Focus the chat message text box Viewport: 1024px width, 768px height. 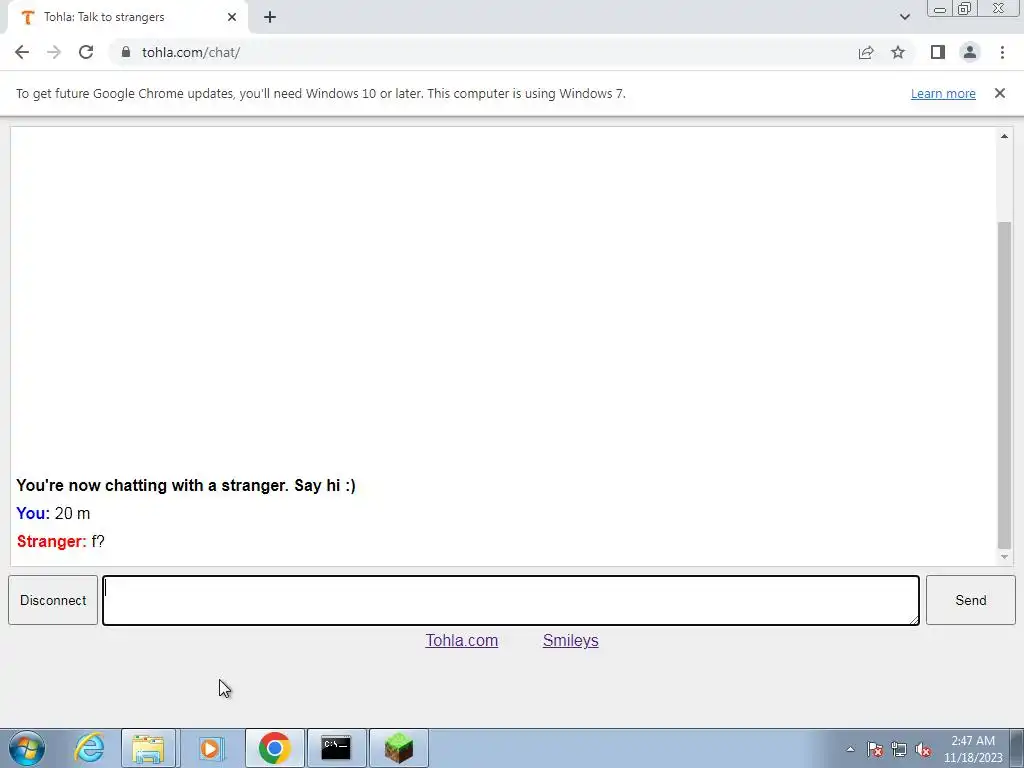click(x=511, y=600)
